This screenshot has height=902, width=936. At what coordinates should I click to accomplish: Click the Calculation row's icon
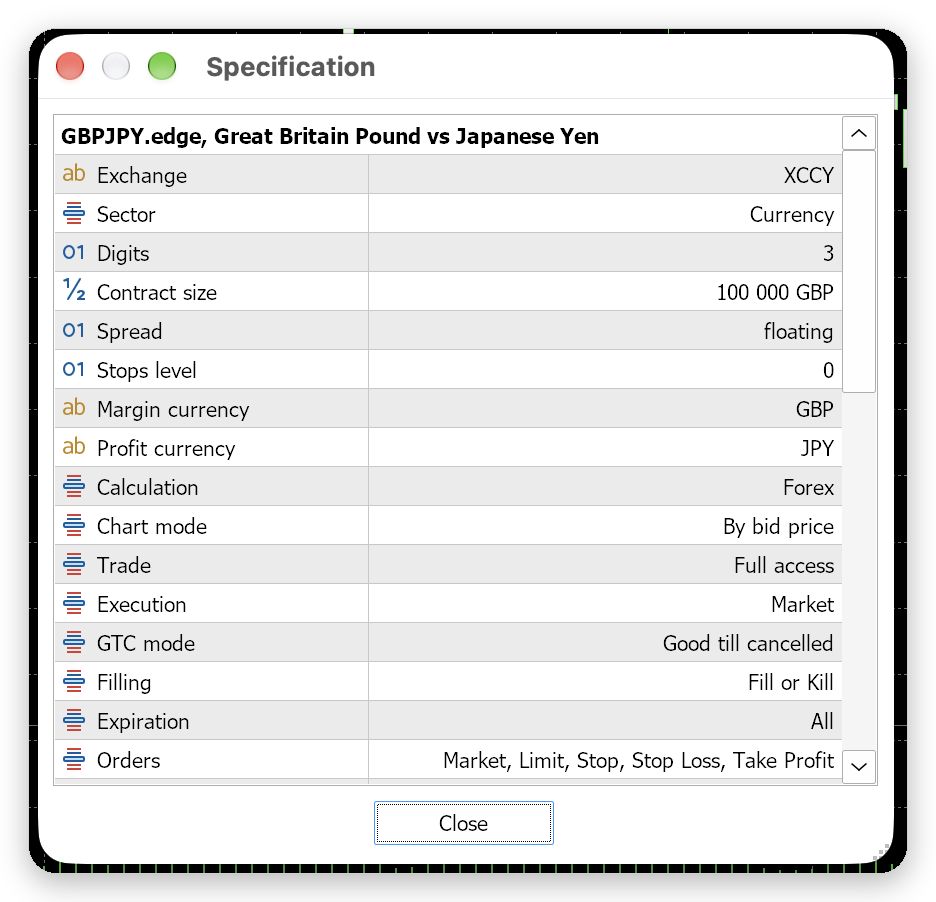pos(74,487)
